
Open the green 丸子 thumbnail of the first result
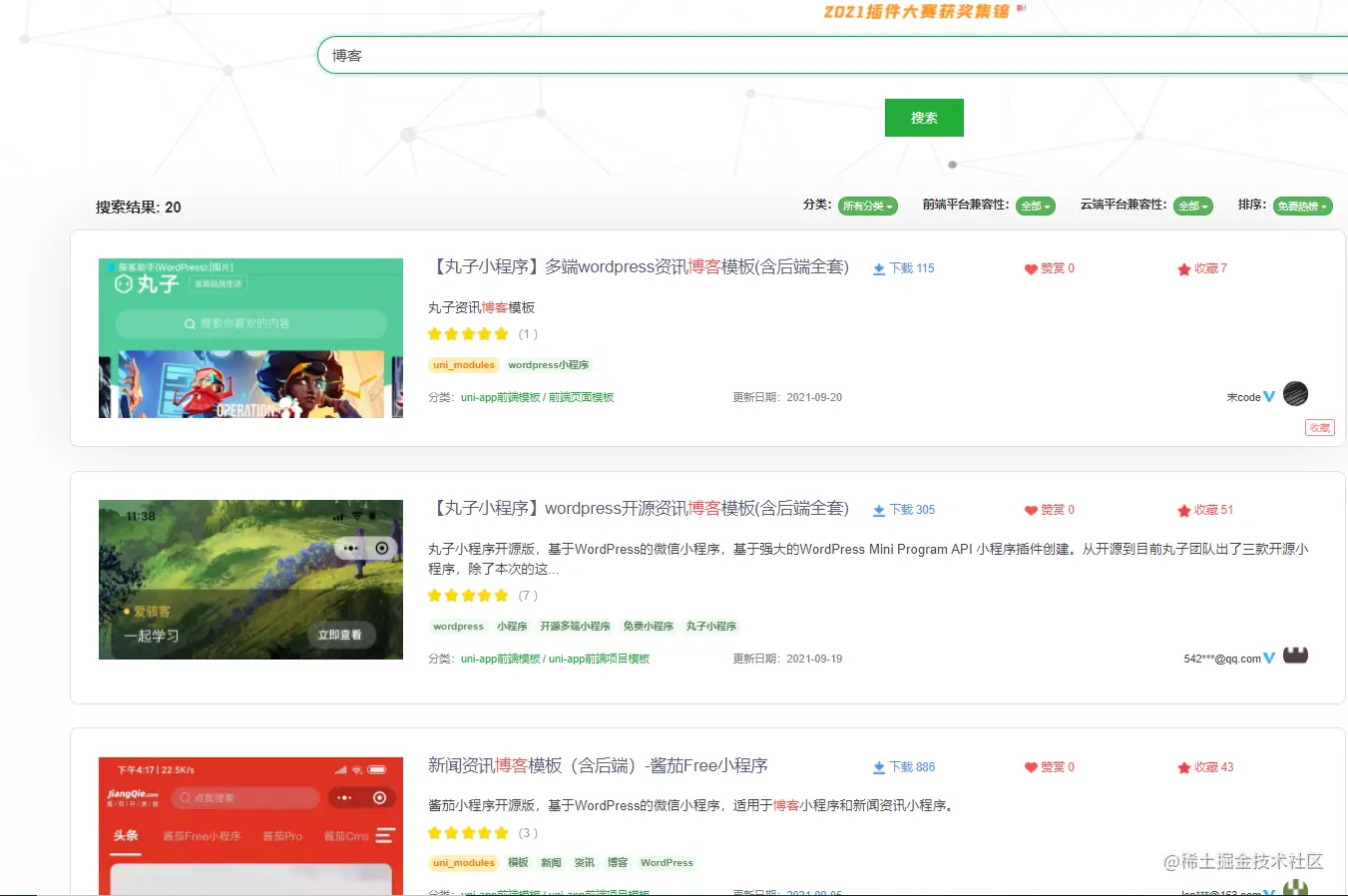point(250,338)
